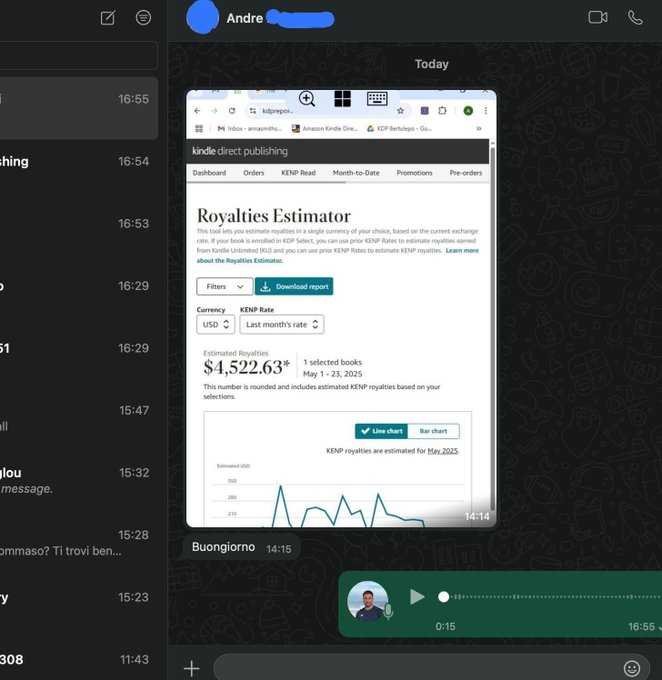The image size is (662, 680).
Task: Start a video call with Andre
Action: click(597, 17)
